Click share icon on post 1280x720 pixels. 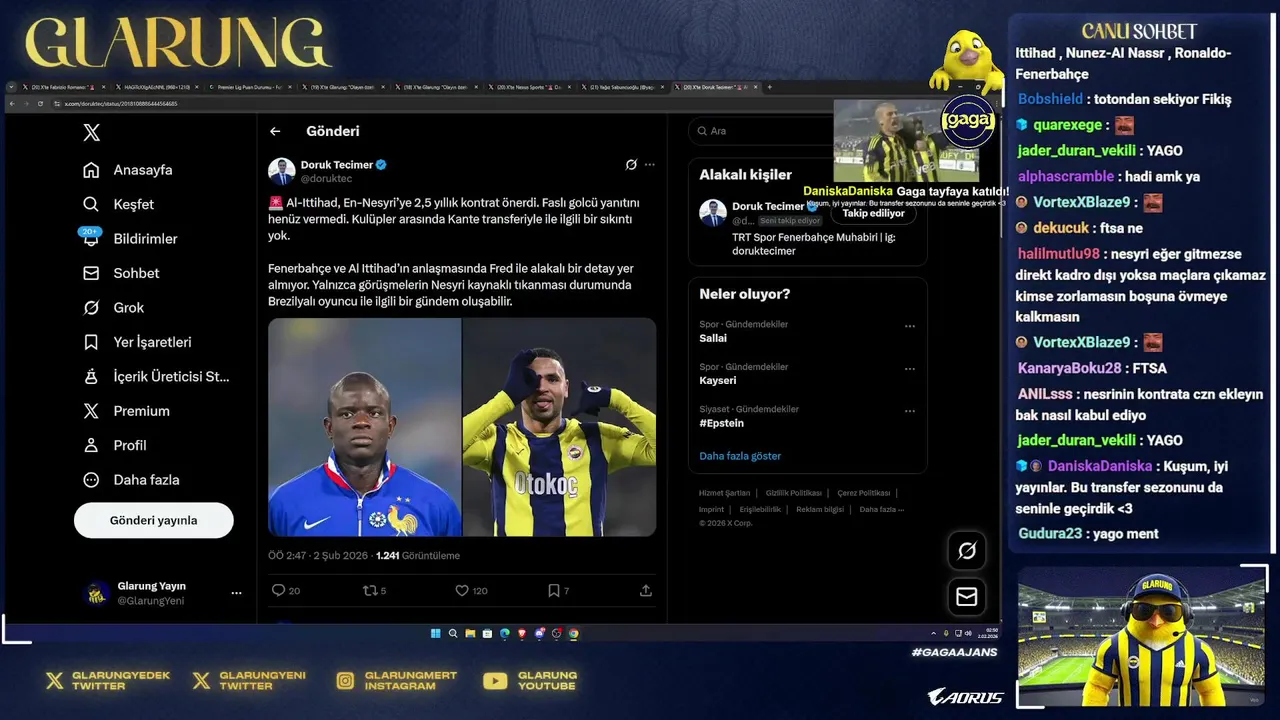(646, 591)
